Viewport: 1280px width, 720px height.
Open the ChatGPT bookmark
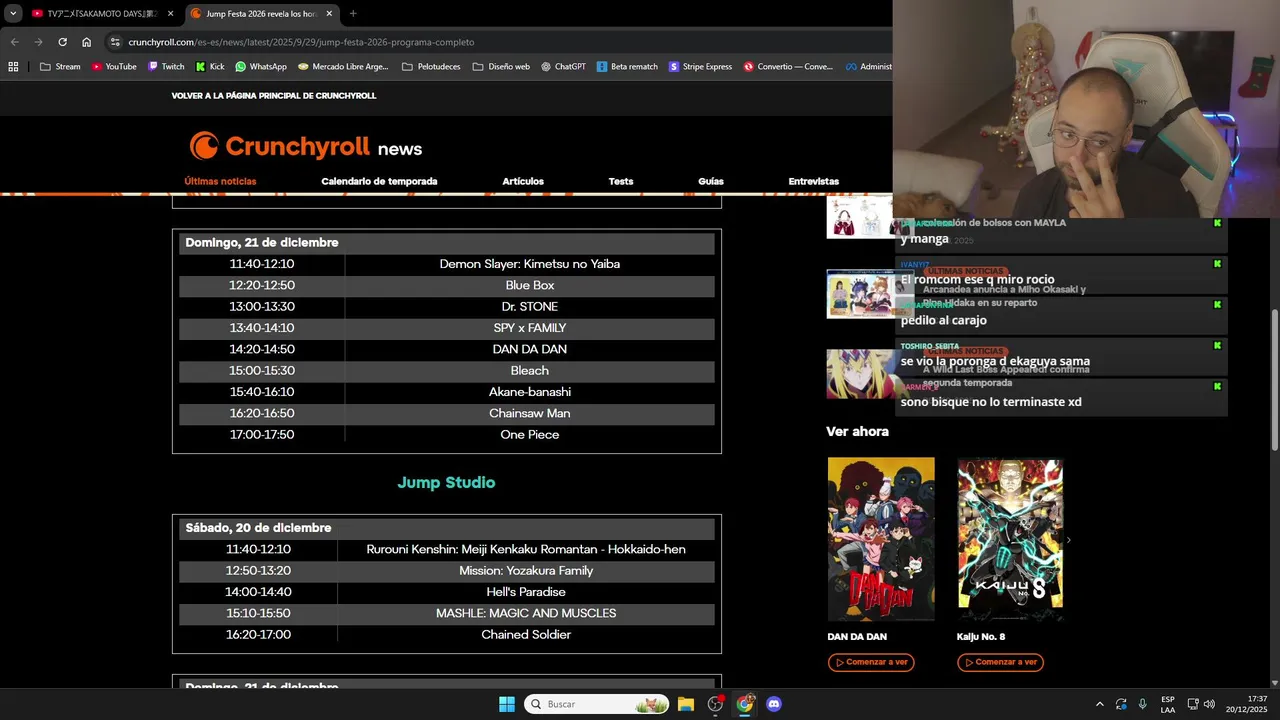click(563, 67)
